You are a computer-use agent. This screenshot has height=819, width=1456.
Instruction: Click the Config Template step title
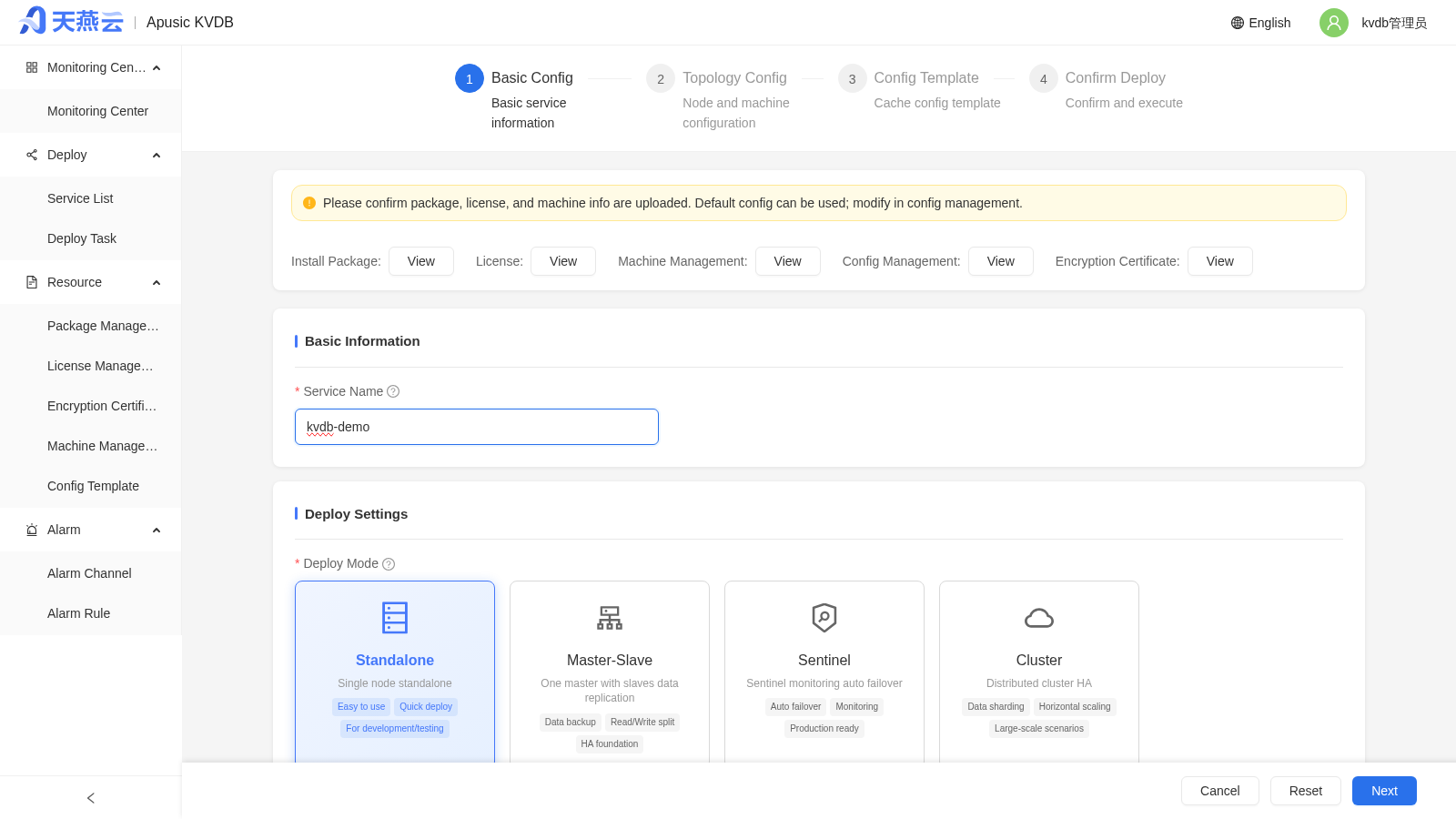click(926, 78)
